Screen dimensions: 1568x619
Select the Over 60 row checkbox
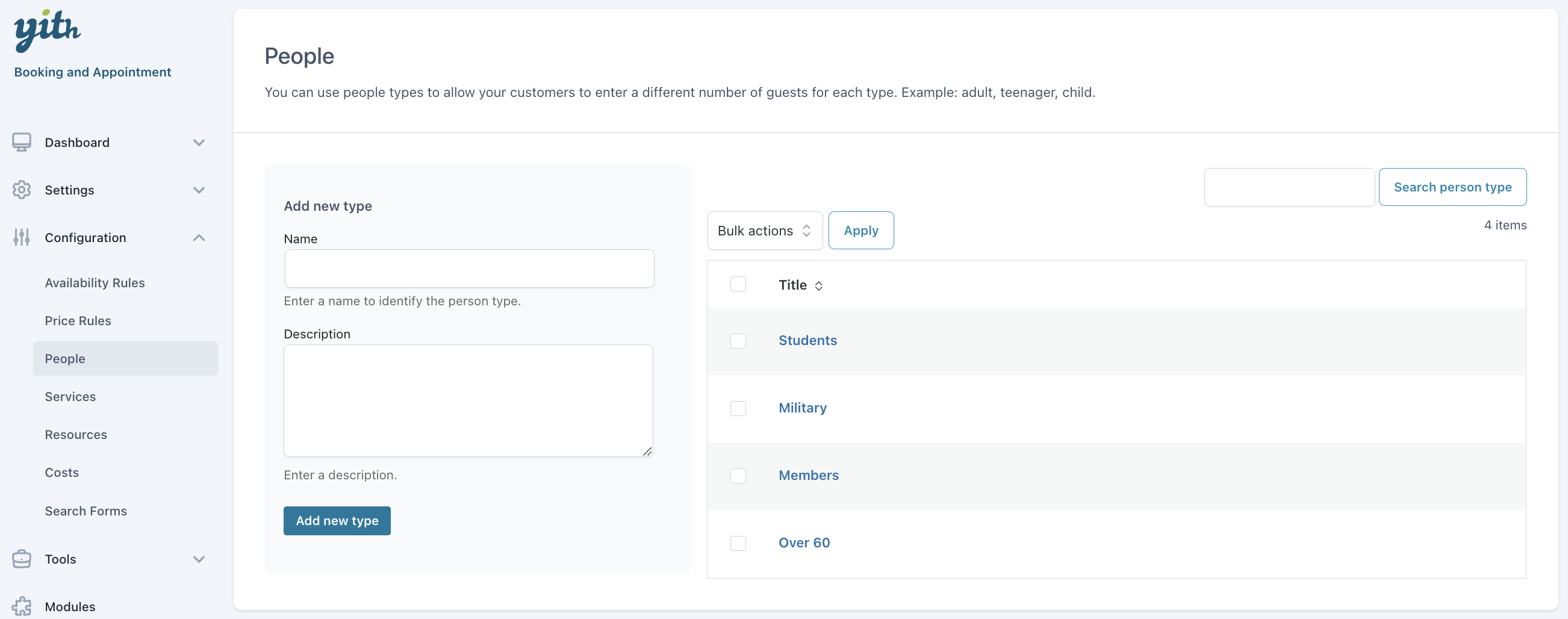tap(738, 543)
